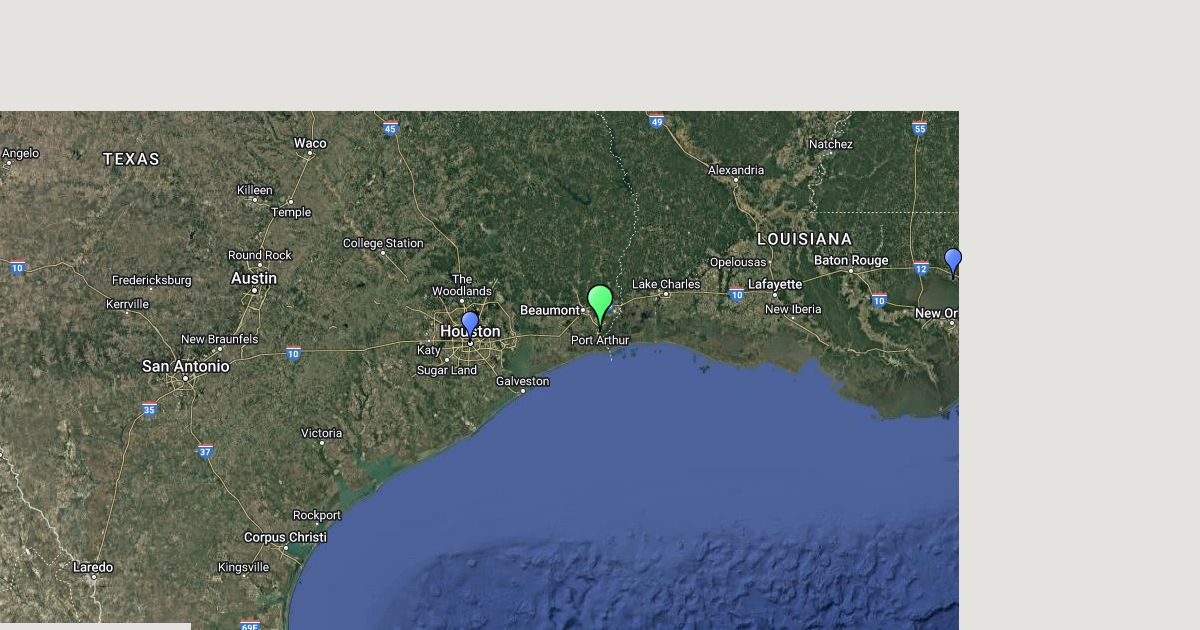Select the blue pin east of Baton Rouge

[x=953, y=262]
